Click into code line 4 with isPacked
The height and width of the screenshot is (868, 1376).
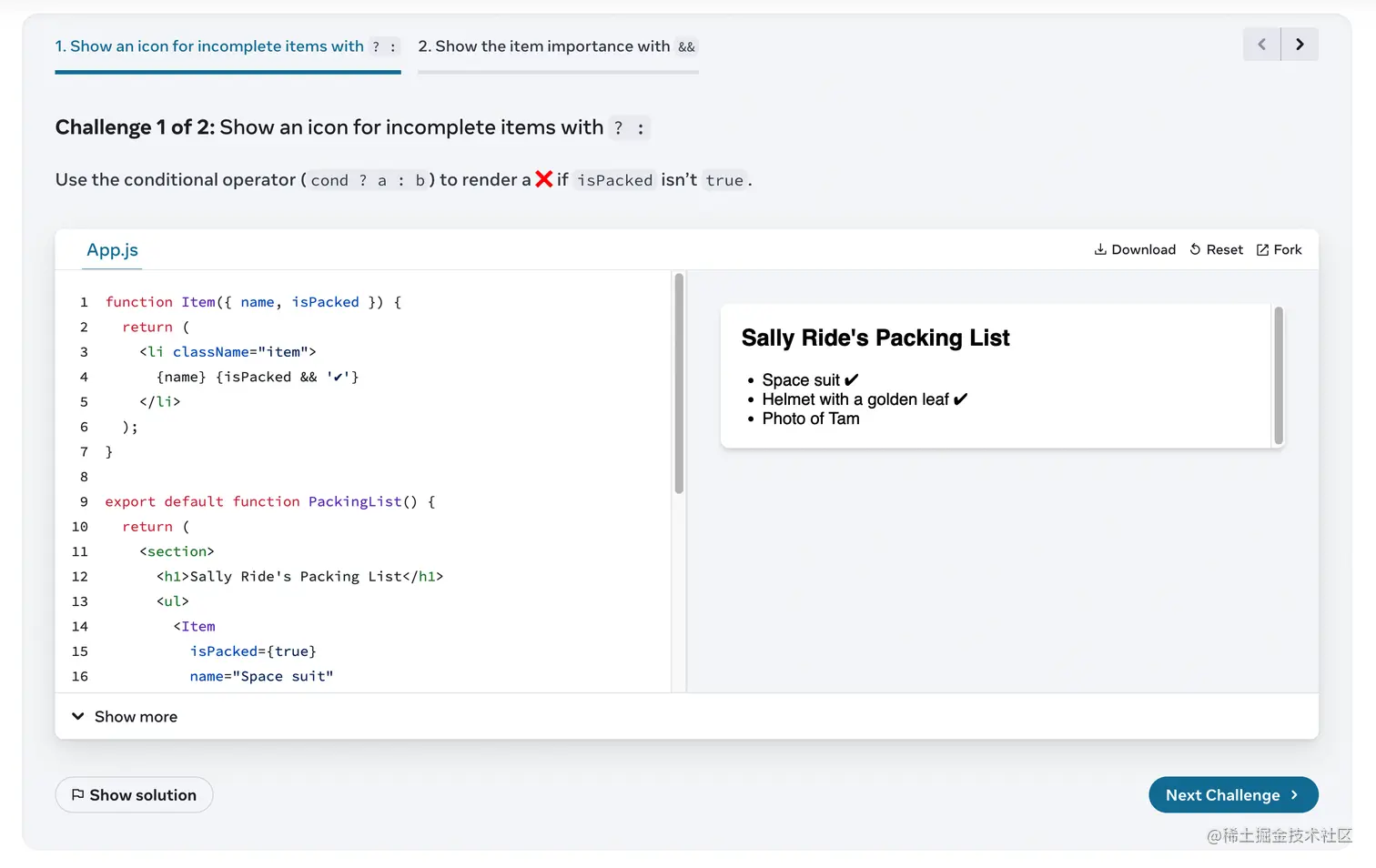pyautogui.click(x=258, y=377)
